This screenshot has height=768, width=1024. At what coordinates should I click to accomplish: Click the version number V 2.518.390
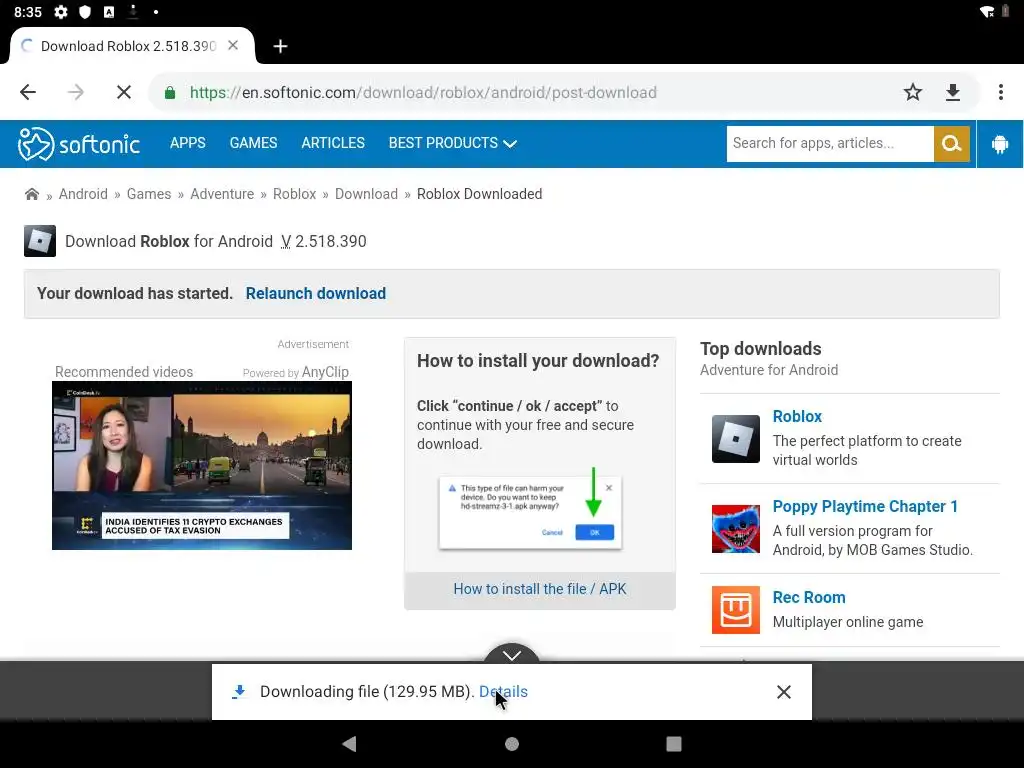(324, 242)
